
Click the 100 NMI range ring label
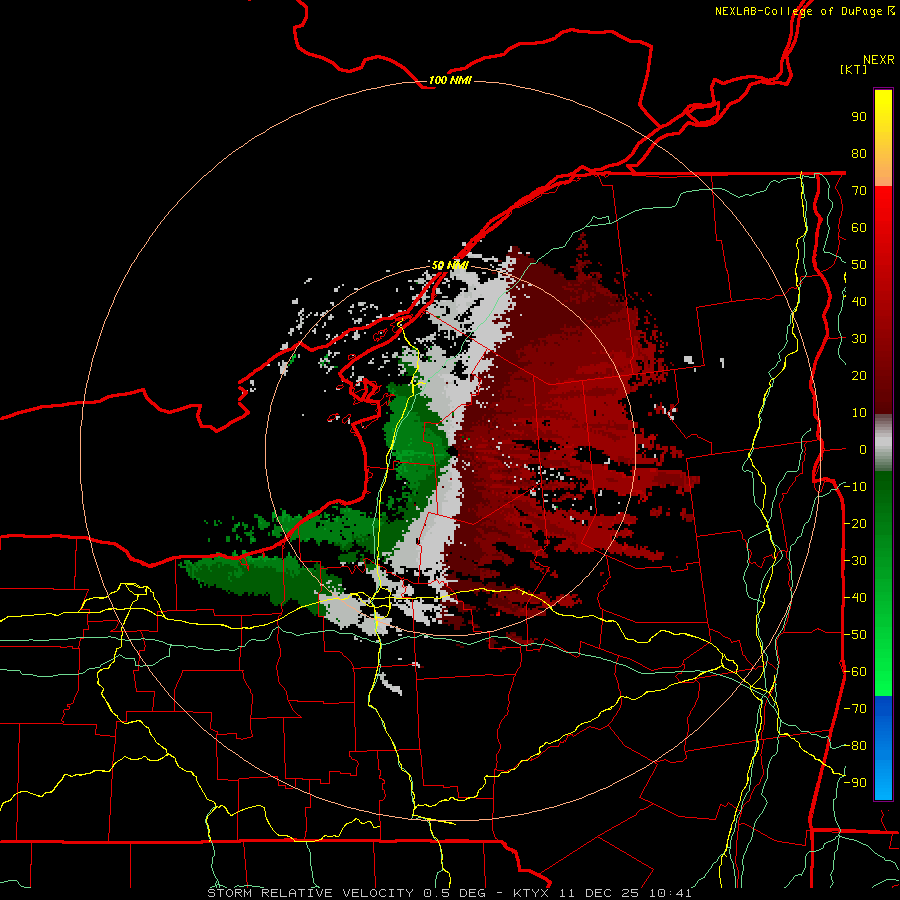tap(450, 80)
